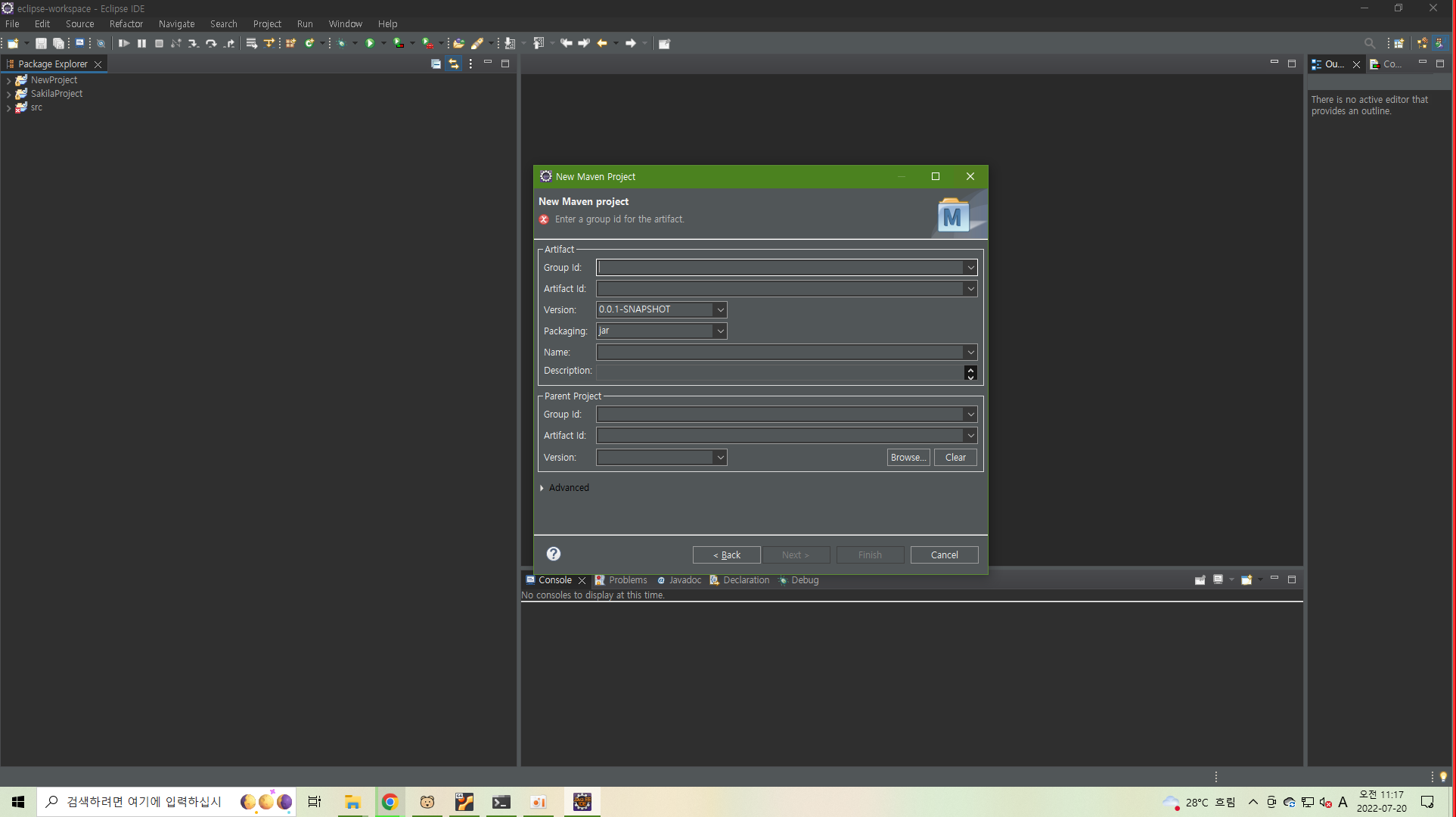Switch to the Problems tab
This screenshot has height=817, width=1456.
[627, 580]
